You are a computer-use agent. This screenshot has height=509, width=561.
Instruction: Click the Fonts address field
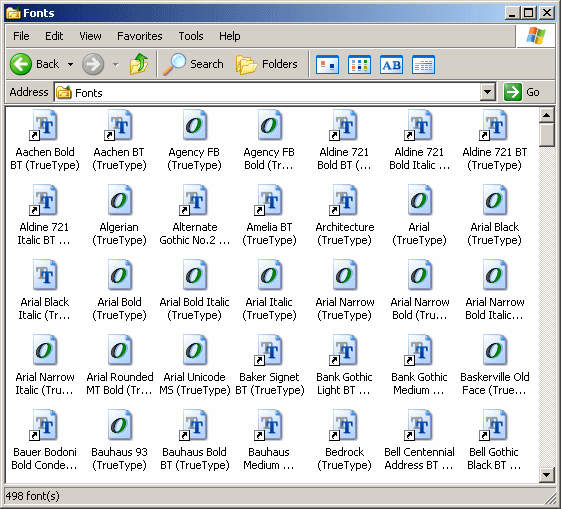267,93
